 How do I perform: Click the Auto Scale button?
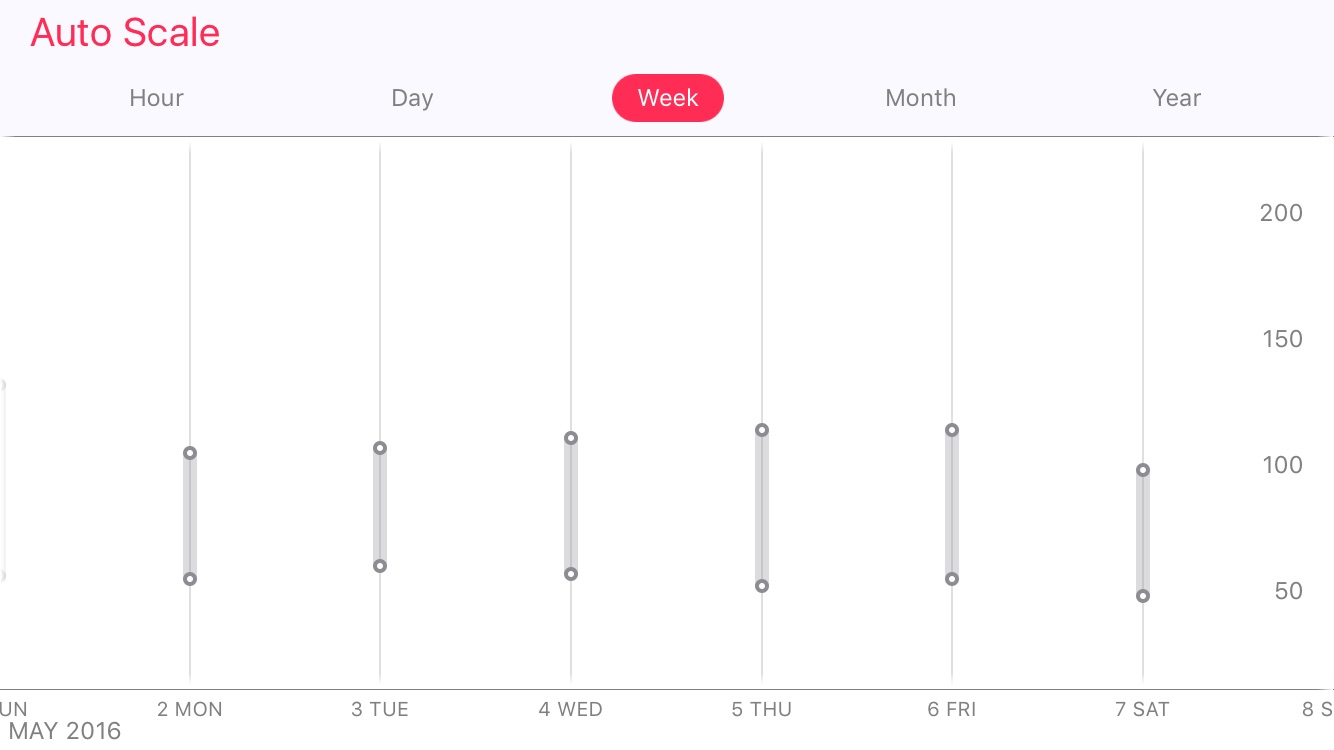coord(125,33)
